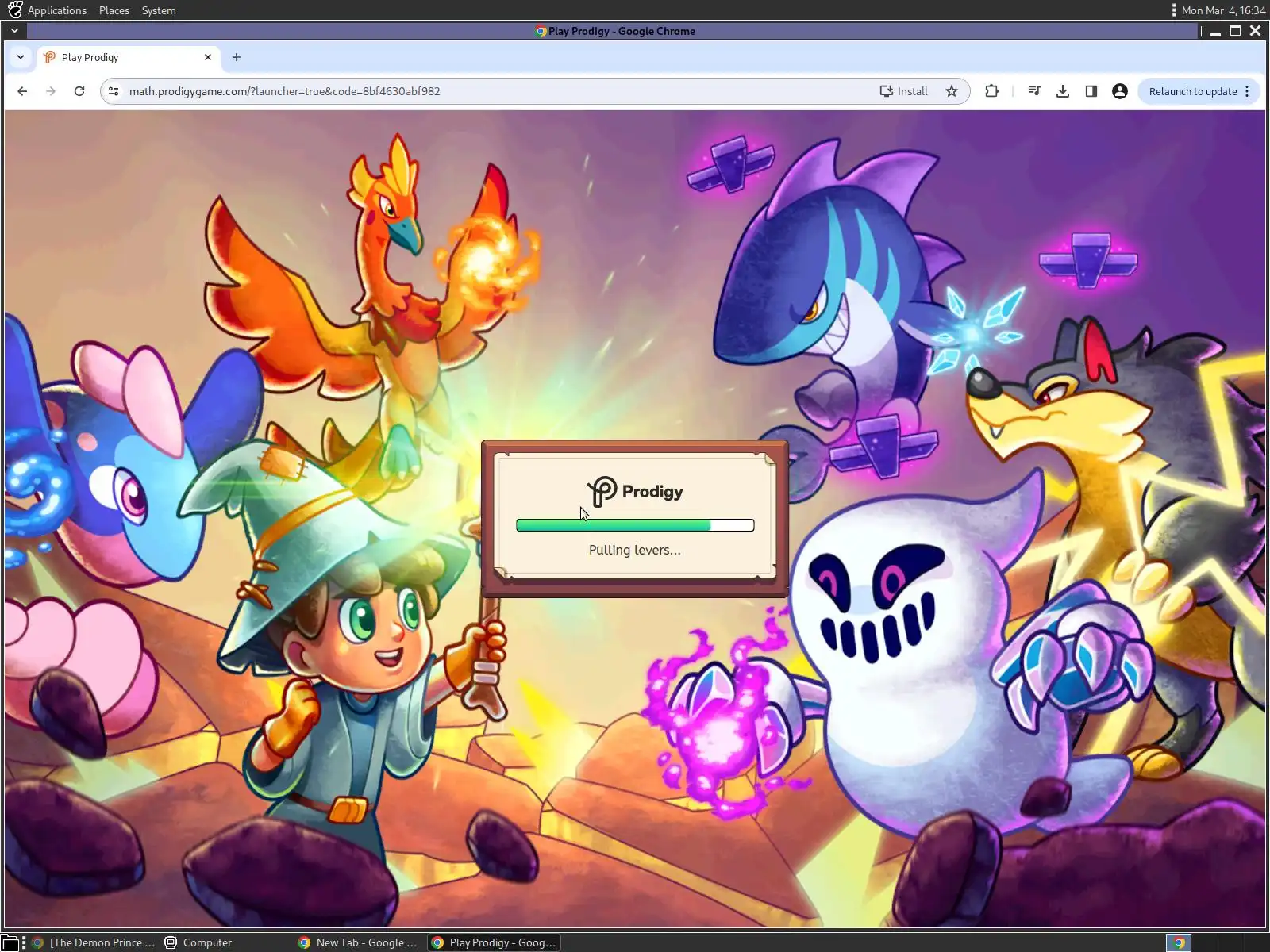Screen dimensions: 1270x952
Task: Click the forward navigation arrow
Action: click(51, 91)
